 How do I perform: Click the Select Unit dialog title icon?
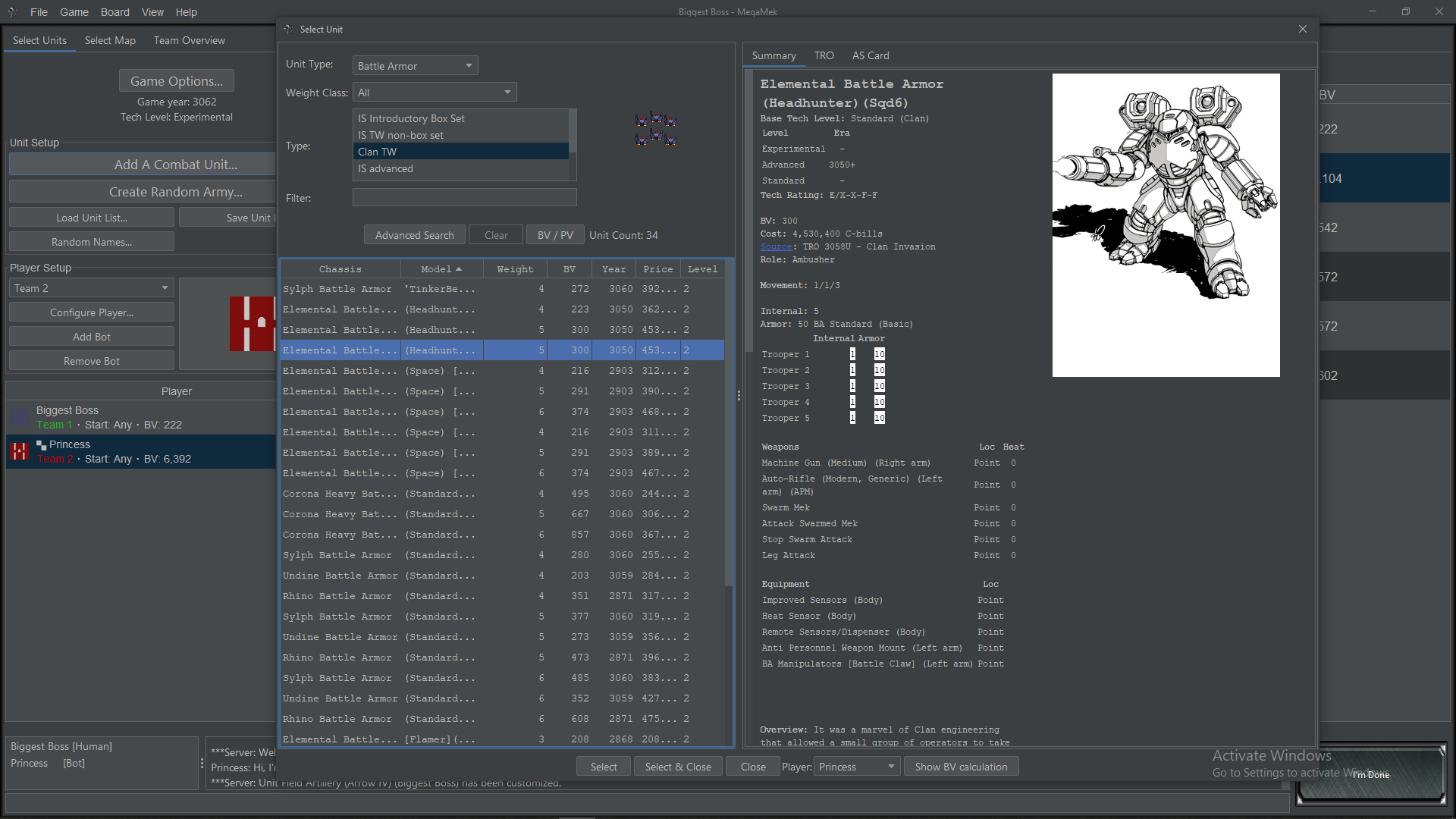pyautogui.click(x=289, y=29)
